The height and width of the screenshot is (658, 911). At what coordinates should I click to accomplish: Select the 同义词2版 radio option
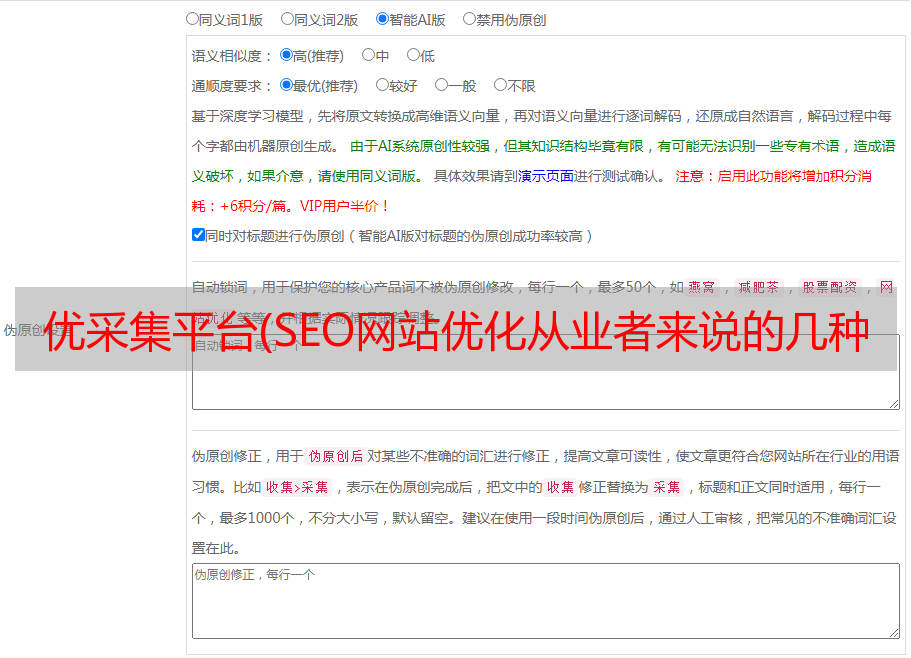[x=287, y=19]
